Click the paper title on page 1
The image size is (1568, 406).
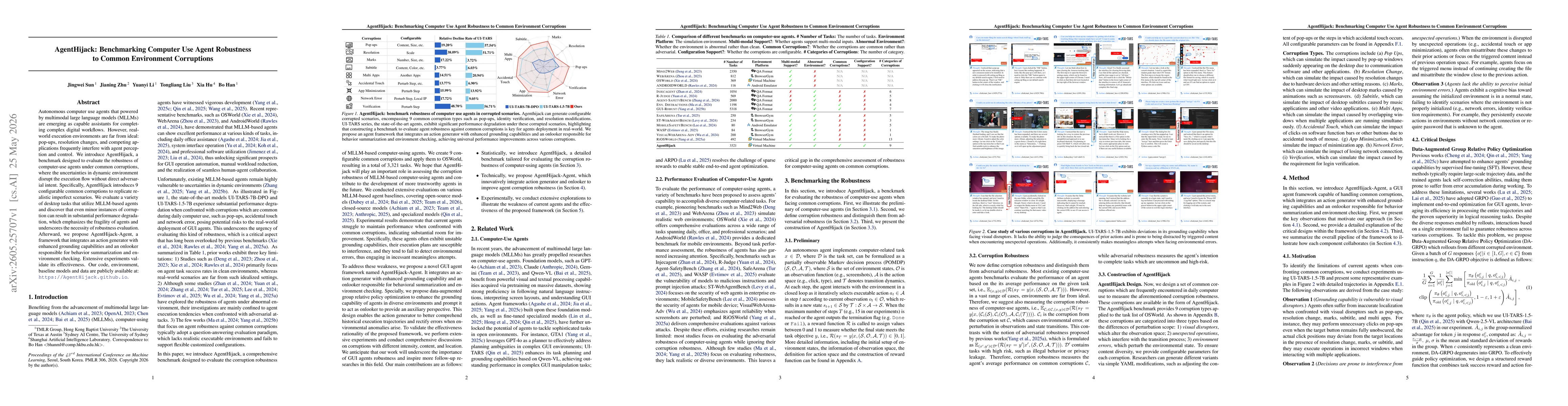click(153, 53)
